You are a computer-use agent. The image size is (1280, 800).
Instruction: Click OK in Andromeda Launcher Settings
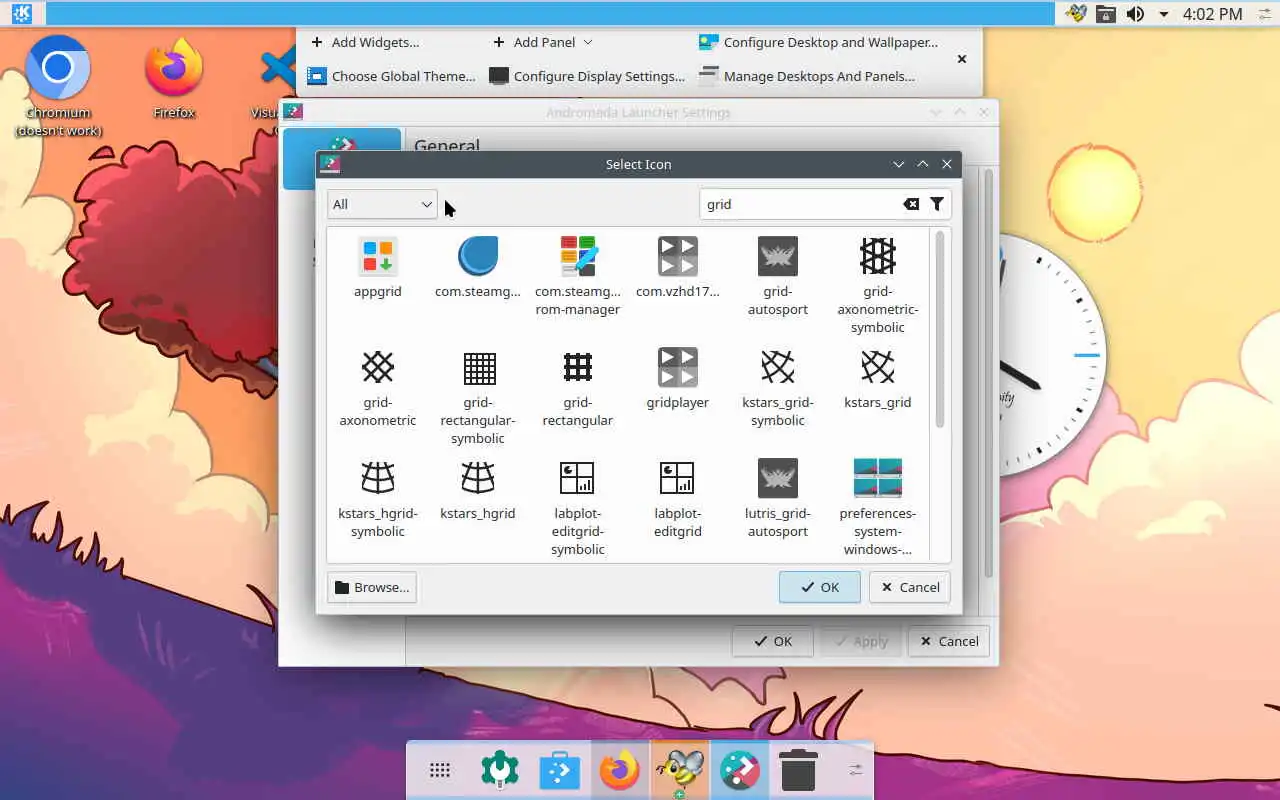[772, 641]
